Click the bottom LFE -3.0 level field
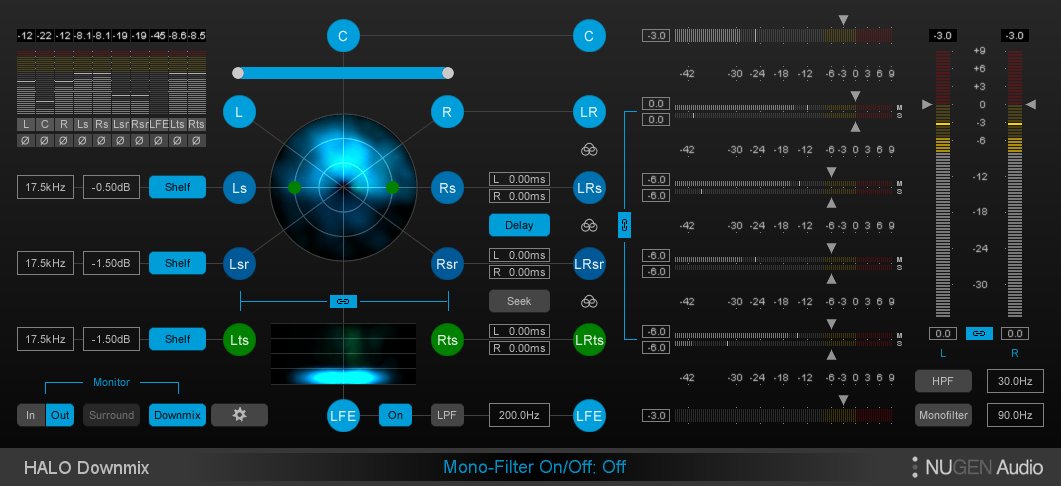Viewport: 1061px width, 486px height. coord(656,416)
